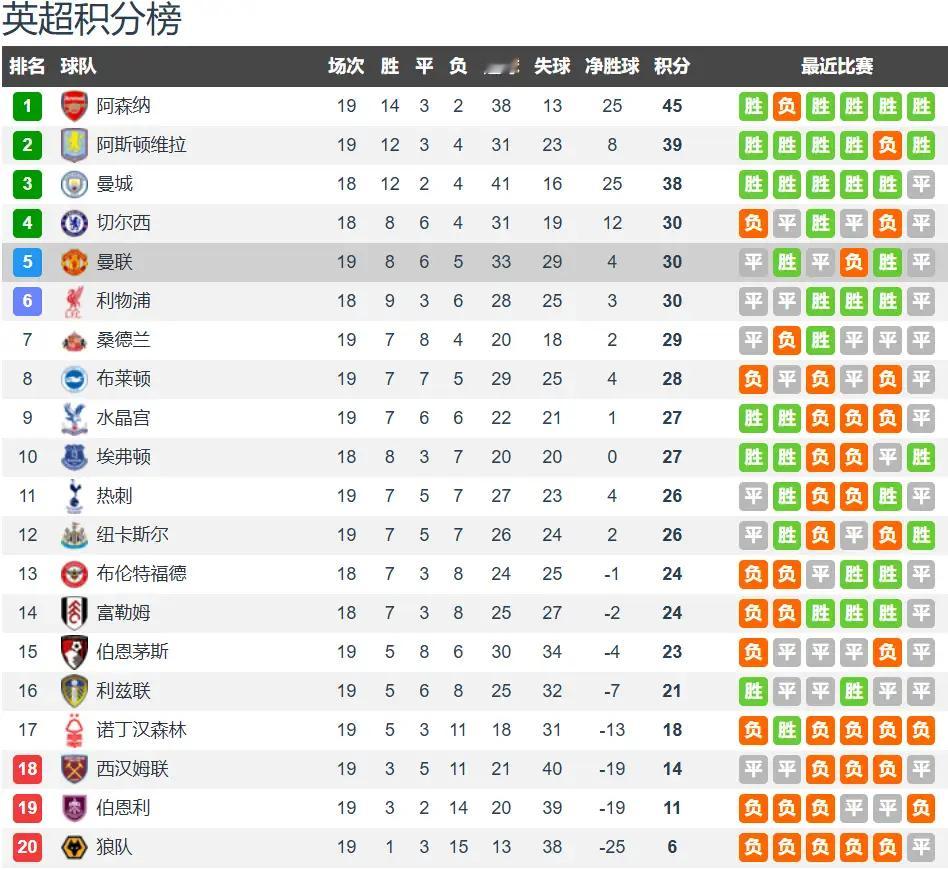Click Arsenal's orange 负 recent match badge
The height and width of the screenshot is (870, 948).
pyautogui.click(x=787, y=106)
